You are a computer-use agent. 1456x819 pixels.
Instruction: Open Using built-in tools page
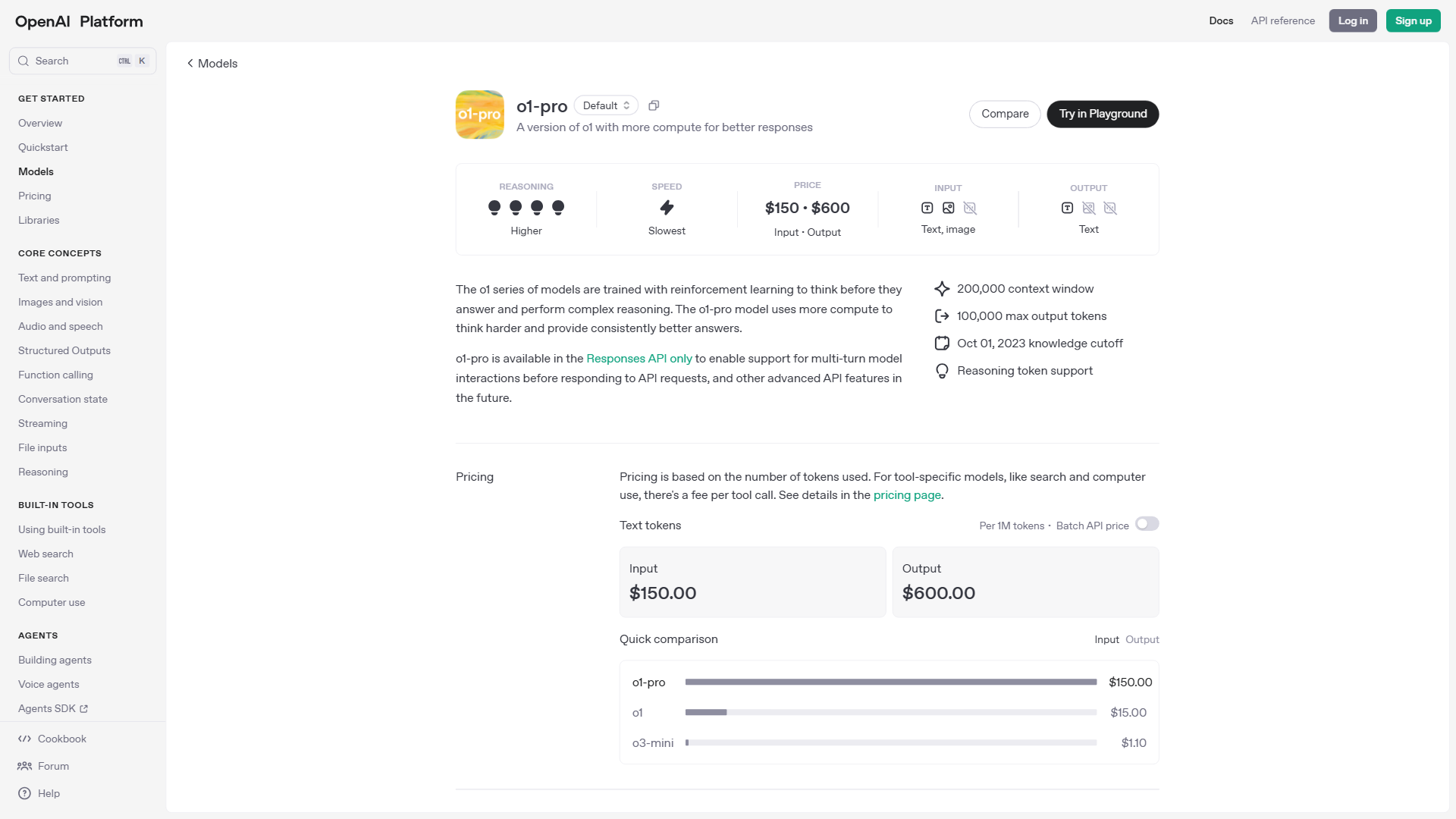(x=62, y=529)
